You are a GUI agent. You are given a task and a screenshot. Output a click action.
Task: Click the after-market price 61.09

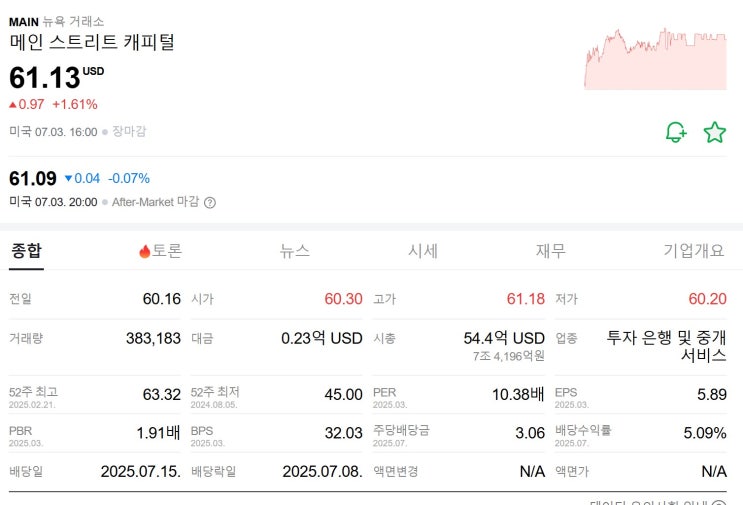tap(33, 178)
